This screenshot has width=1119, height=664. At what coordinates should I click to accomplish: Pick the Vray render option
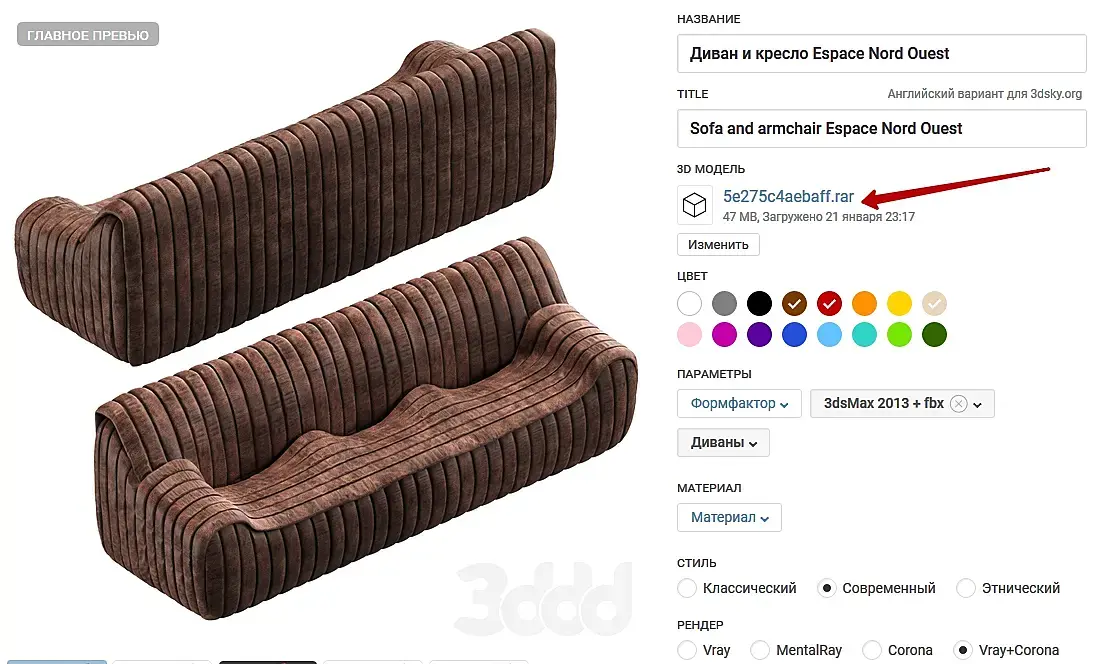pyautogui.click(x=687, y=650)
